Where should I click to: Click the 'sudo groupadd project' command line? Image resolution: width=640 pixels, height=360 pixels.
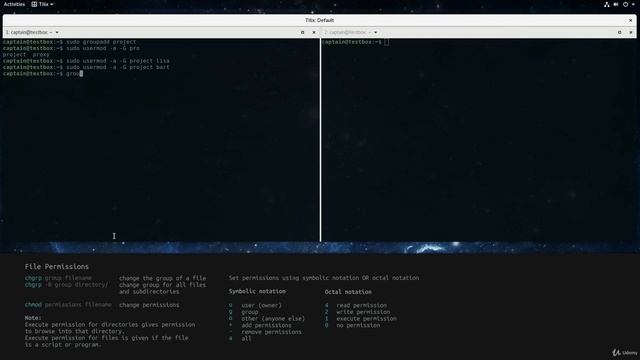click(69, 42)
